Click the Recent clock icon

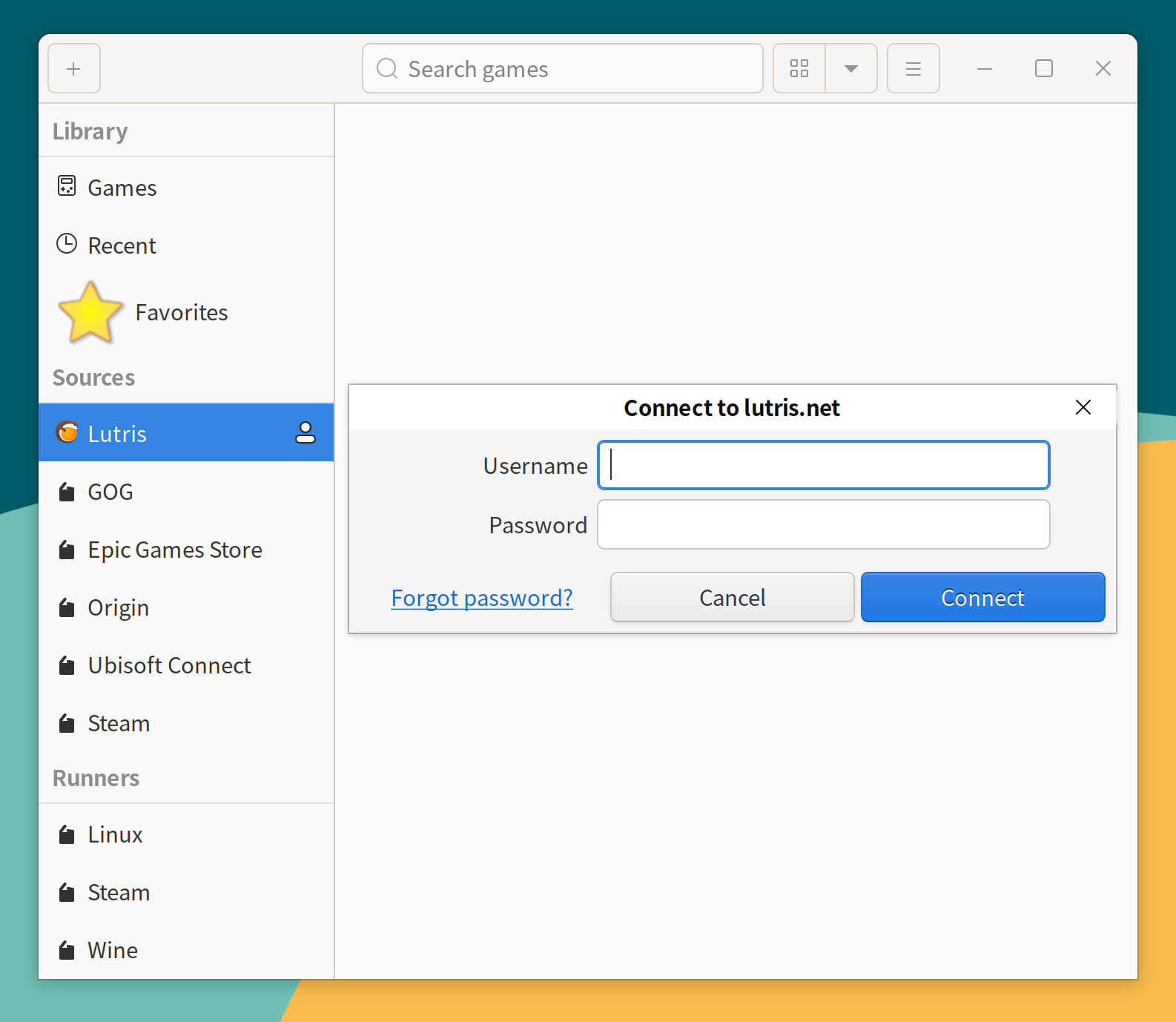click(x=67, y=243)
